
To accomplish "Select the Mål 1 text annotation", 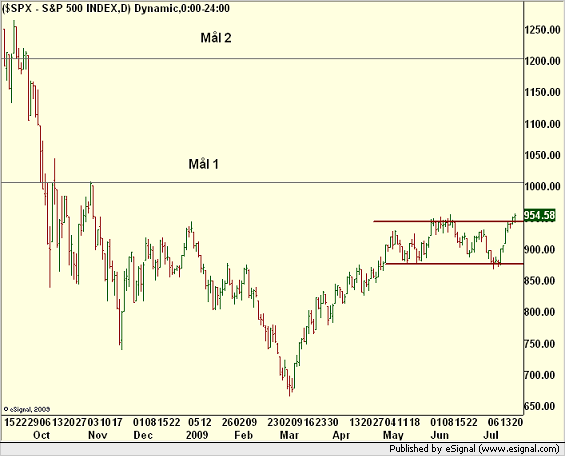I will 204,164.
